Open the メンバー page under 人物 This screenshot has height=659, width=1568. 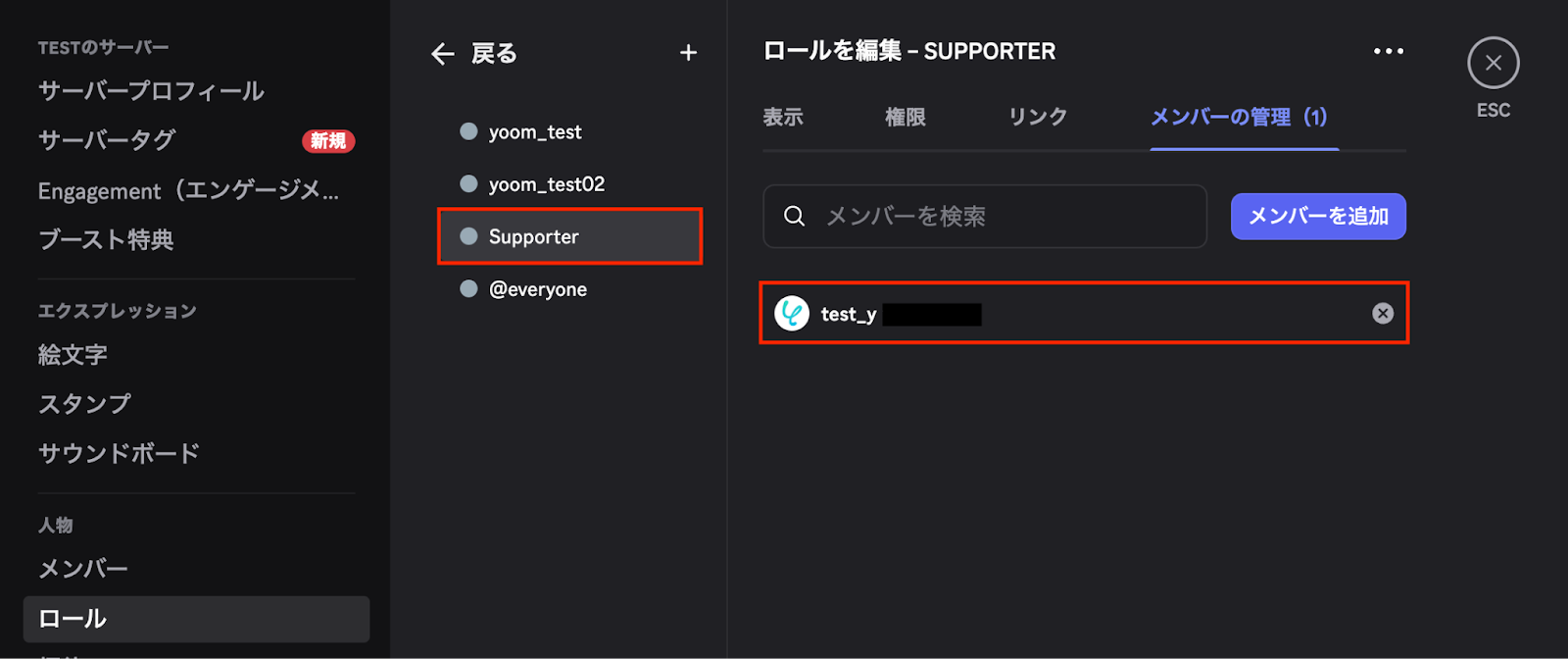[x=83, y=569]
